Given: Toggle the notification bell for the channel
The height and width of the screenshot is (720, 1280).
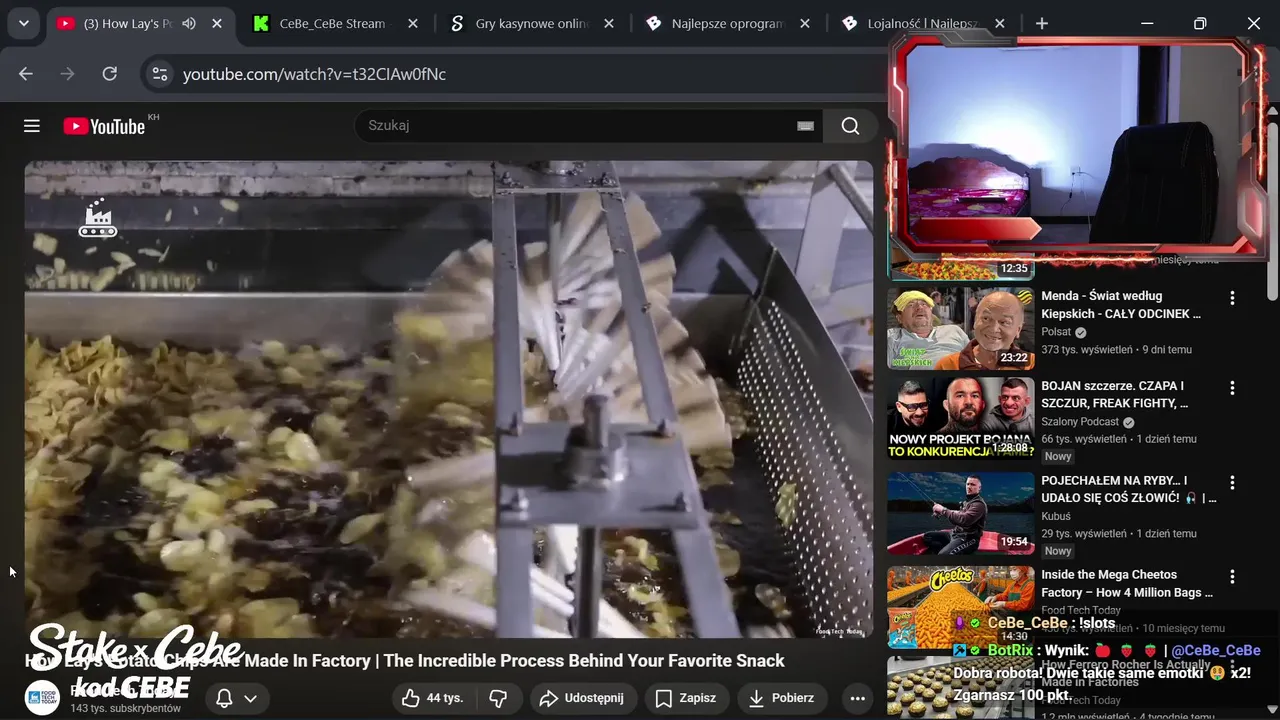Looking at the screenshot, I should click(225, 698).
